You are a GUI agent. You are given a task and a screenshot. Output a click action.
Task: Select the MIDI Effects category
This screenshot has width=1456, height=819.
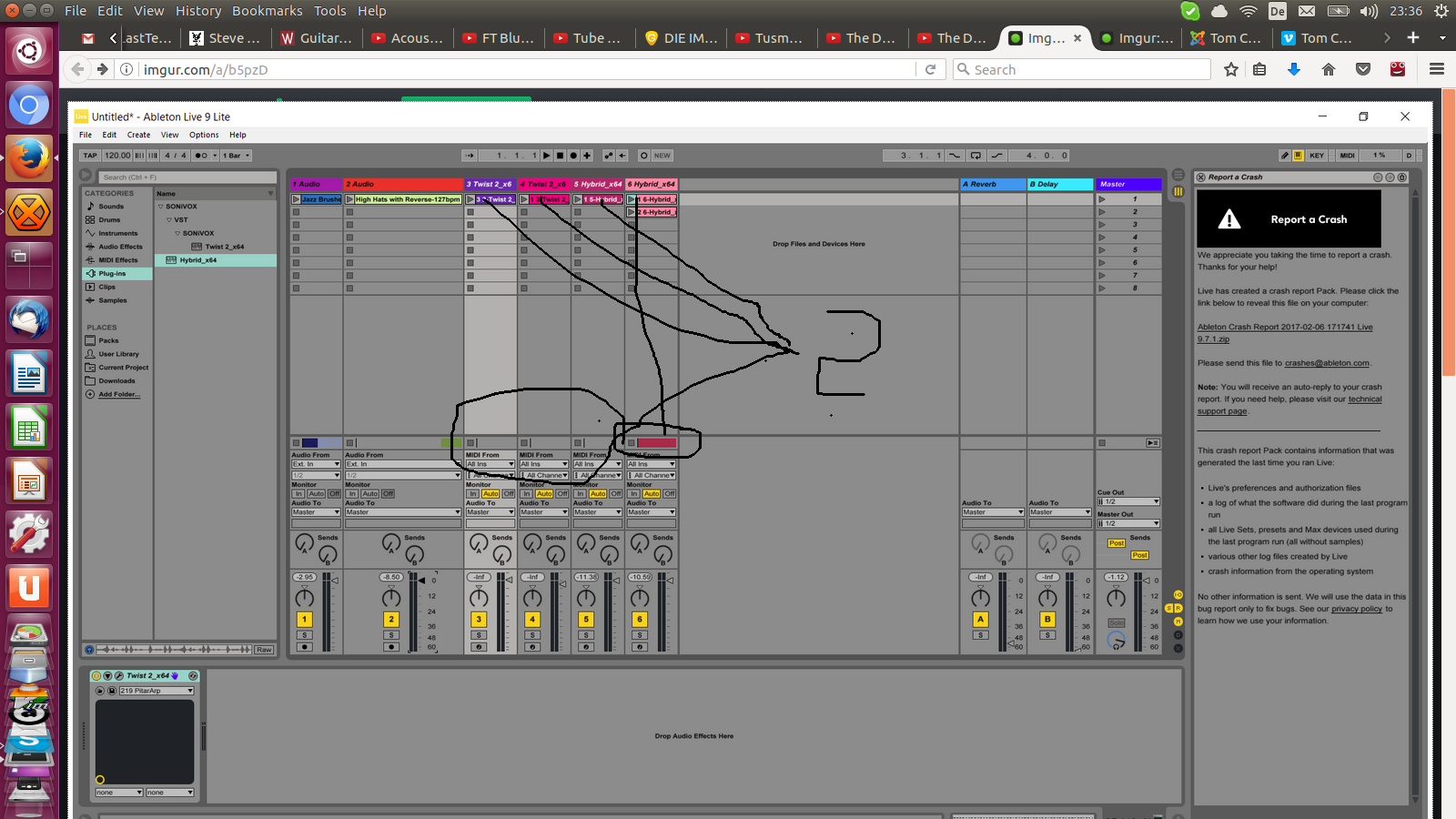coord(118,260)
